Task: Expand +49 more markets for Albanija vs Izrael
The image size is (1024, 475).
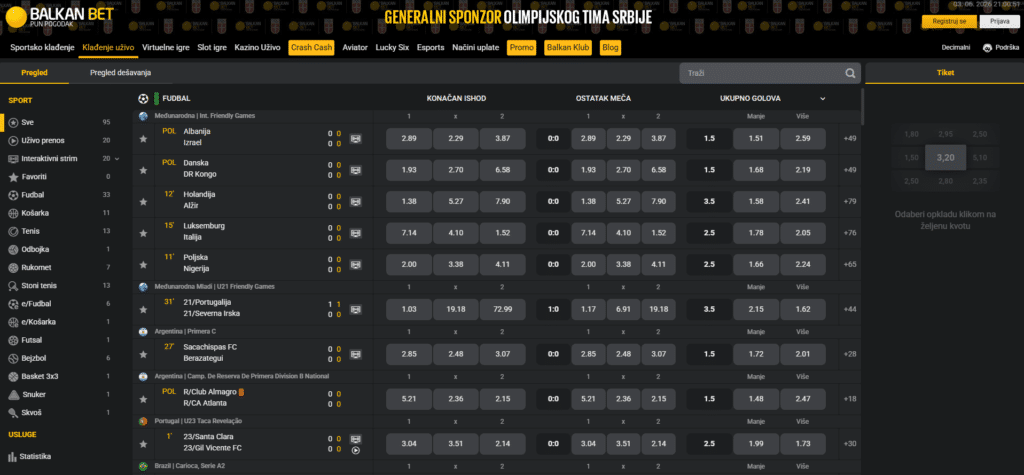Action: (850, 139)
